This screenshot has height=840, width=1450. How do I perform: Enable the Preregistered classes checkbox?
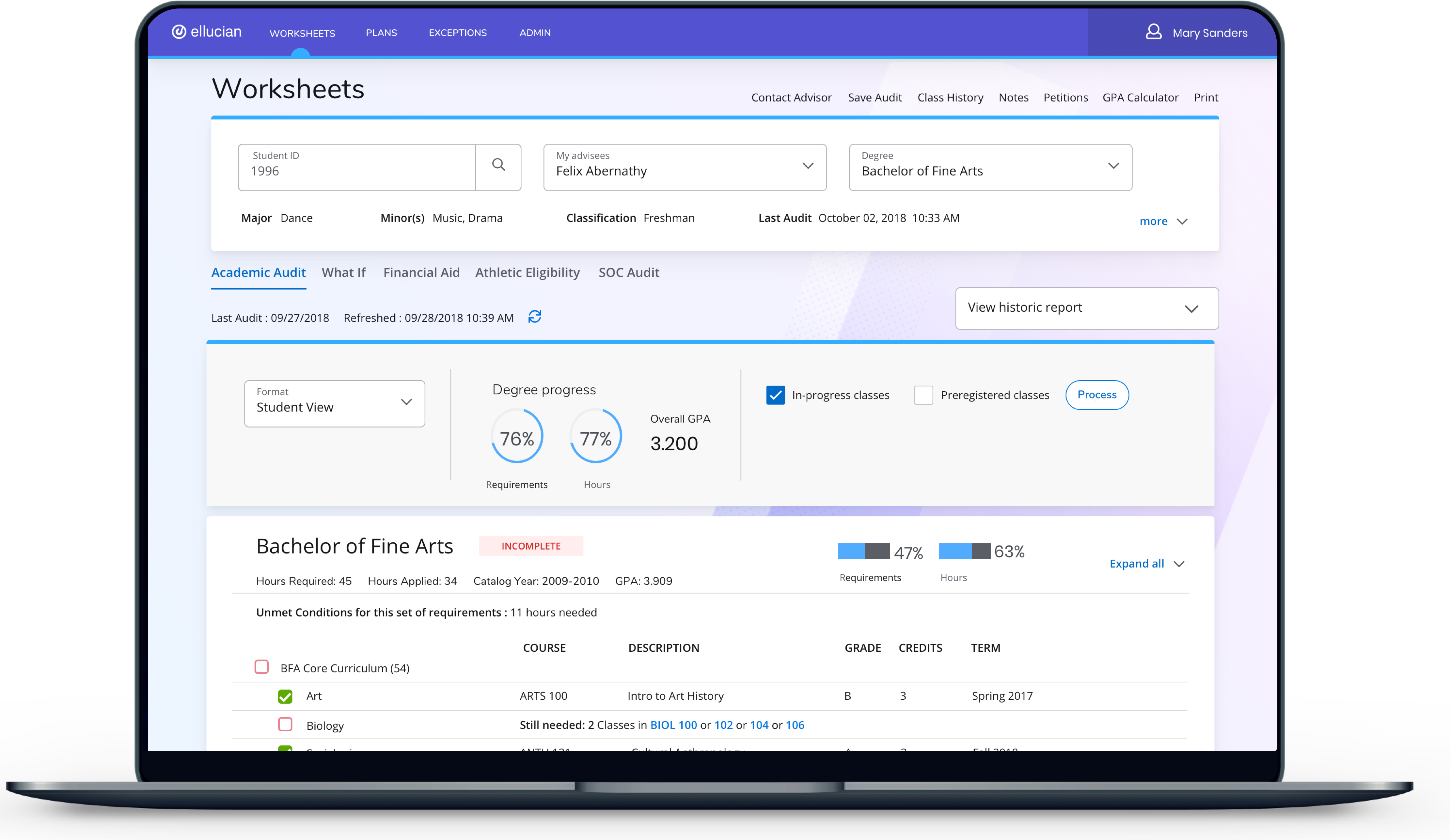coord(923,395)
